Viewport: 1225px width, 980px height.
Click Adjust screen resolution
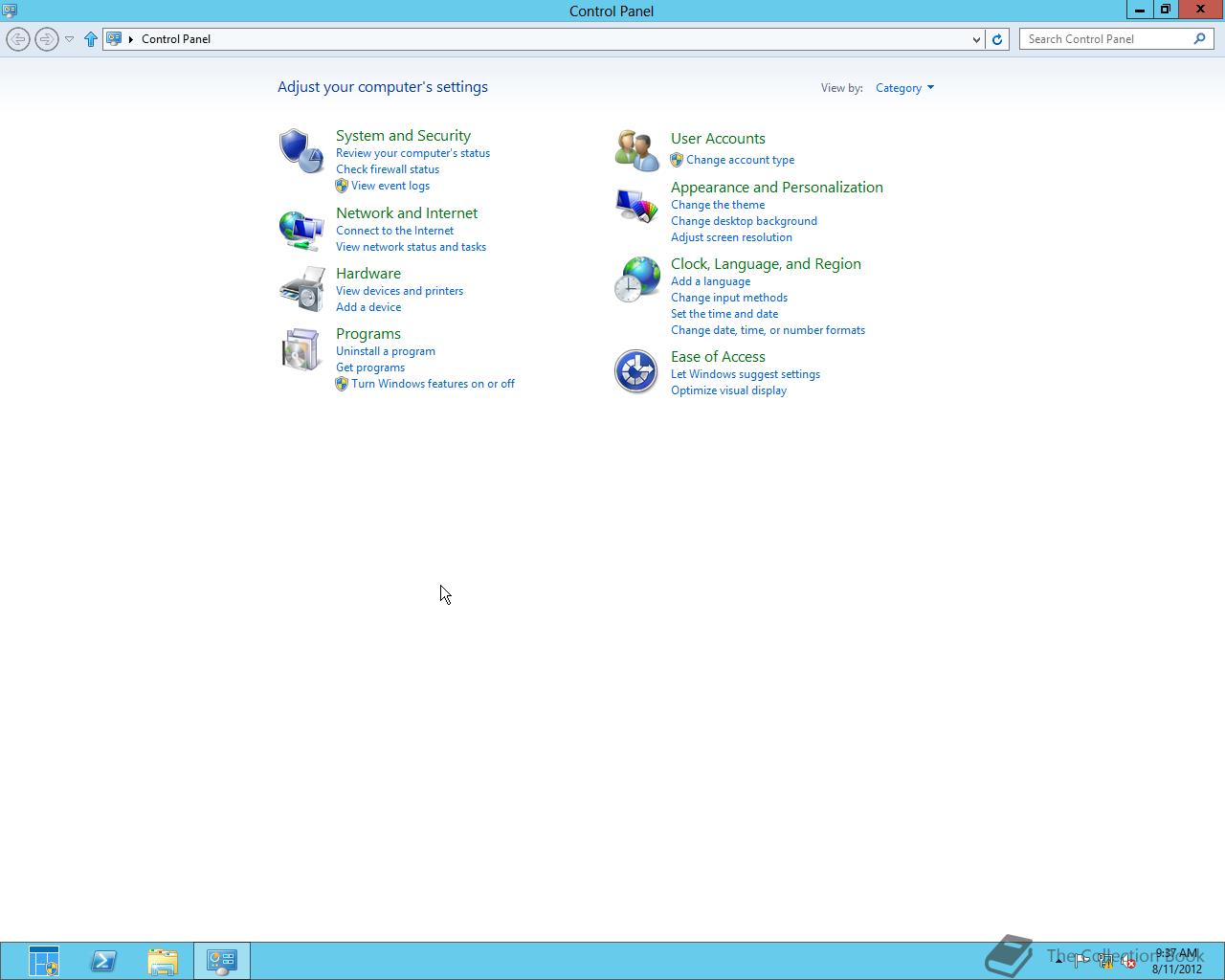click(731, 237)
